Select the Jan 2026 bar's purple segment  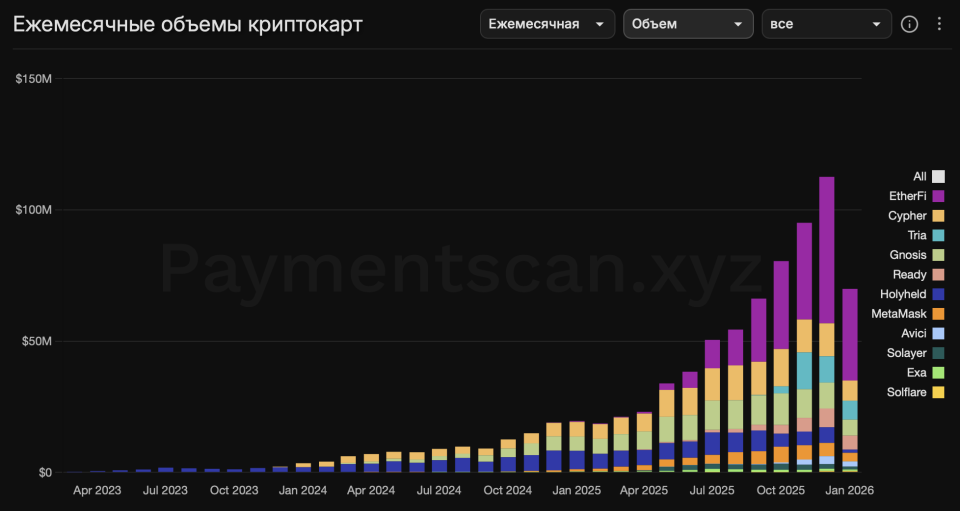tap(849, 335)
